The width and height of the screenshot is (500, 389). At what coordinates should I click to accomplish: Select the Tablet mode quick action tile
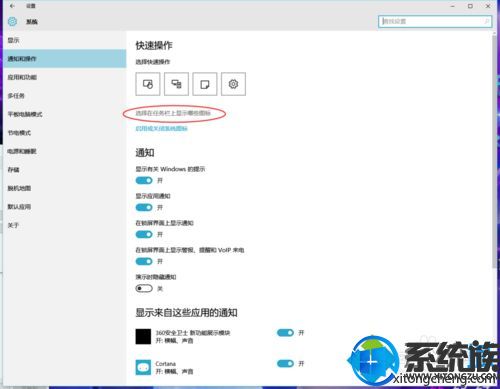click(148, 84)
